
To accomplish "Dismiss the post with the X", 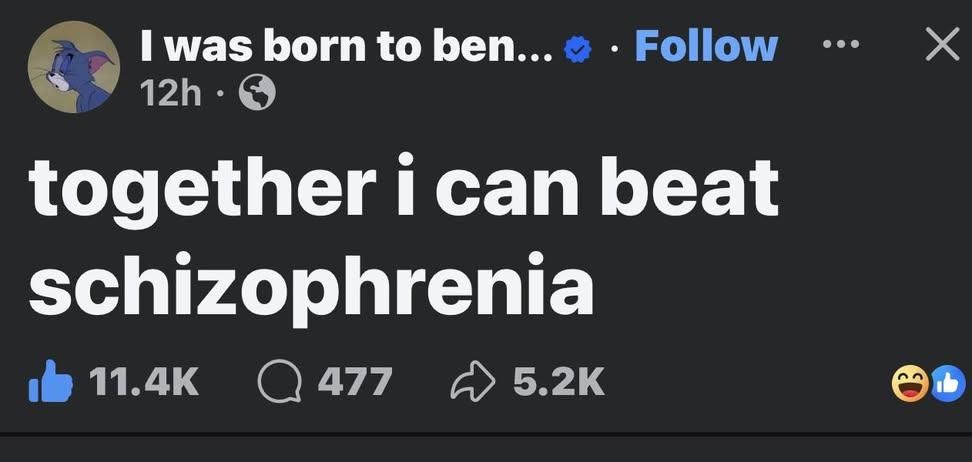I will [940, 45].
